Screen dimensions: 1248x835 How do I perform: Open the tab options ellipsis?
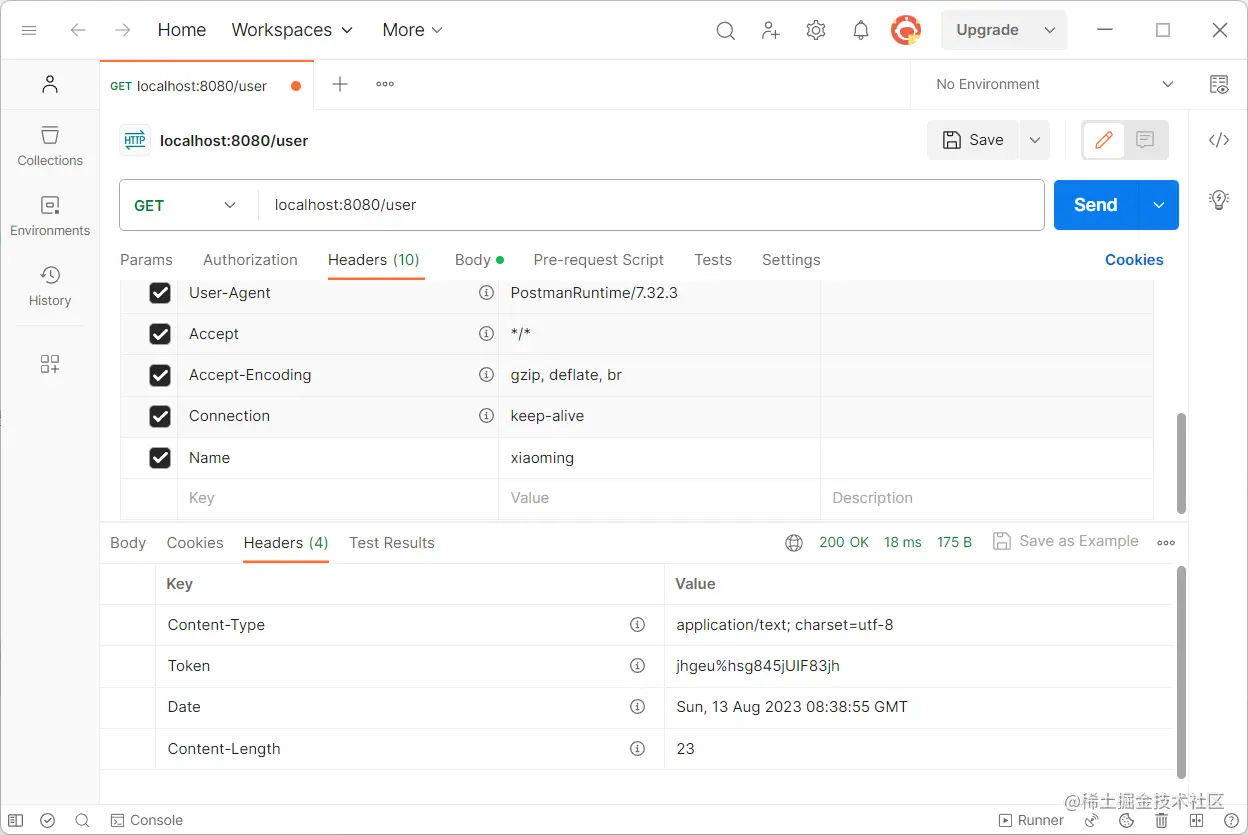point(385,84)
